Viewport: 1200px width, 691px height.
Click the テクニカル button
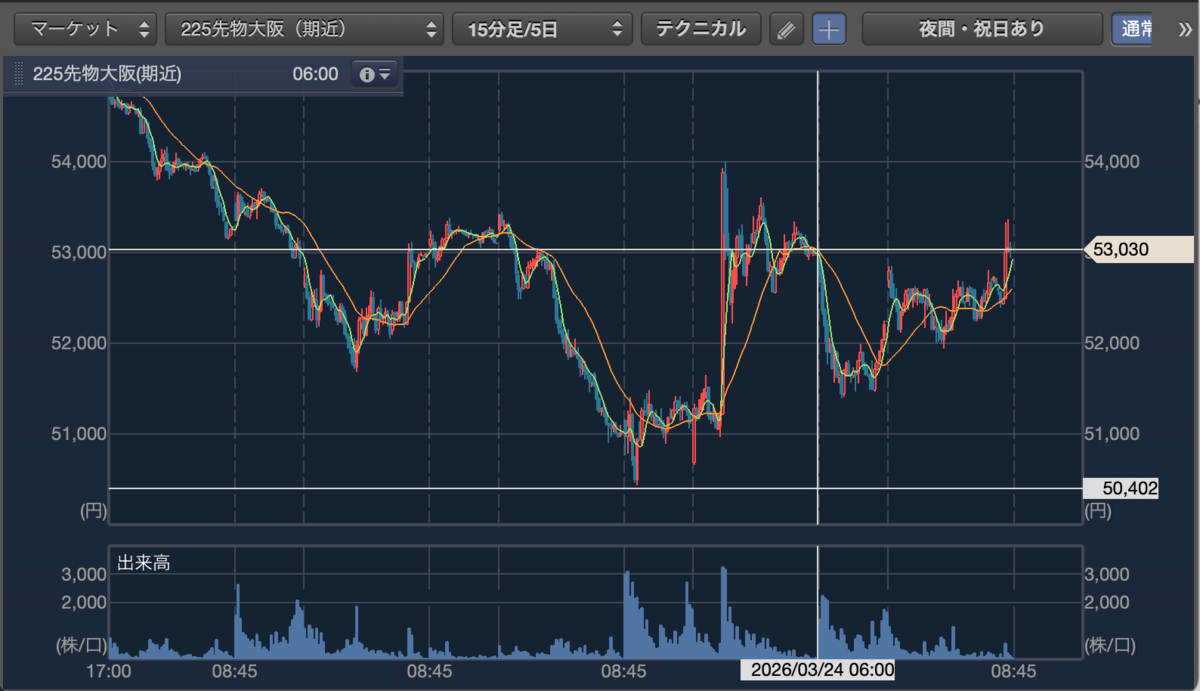(x=701, y=29)
